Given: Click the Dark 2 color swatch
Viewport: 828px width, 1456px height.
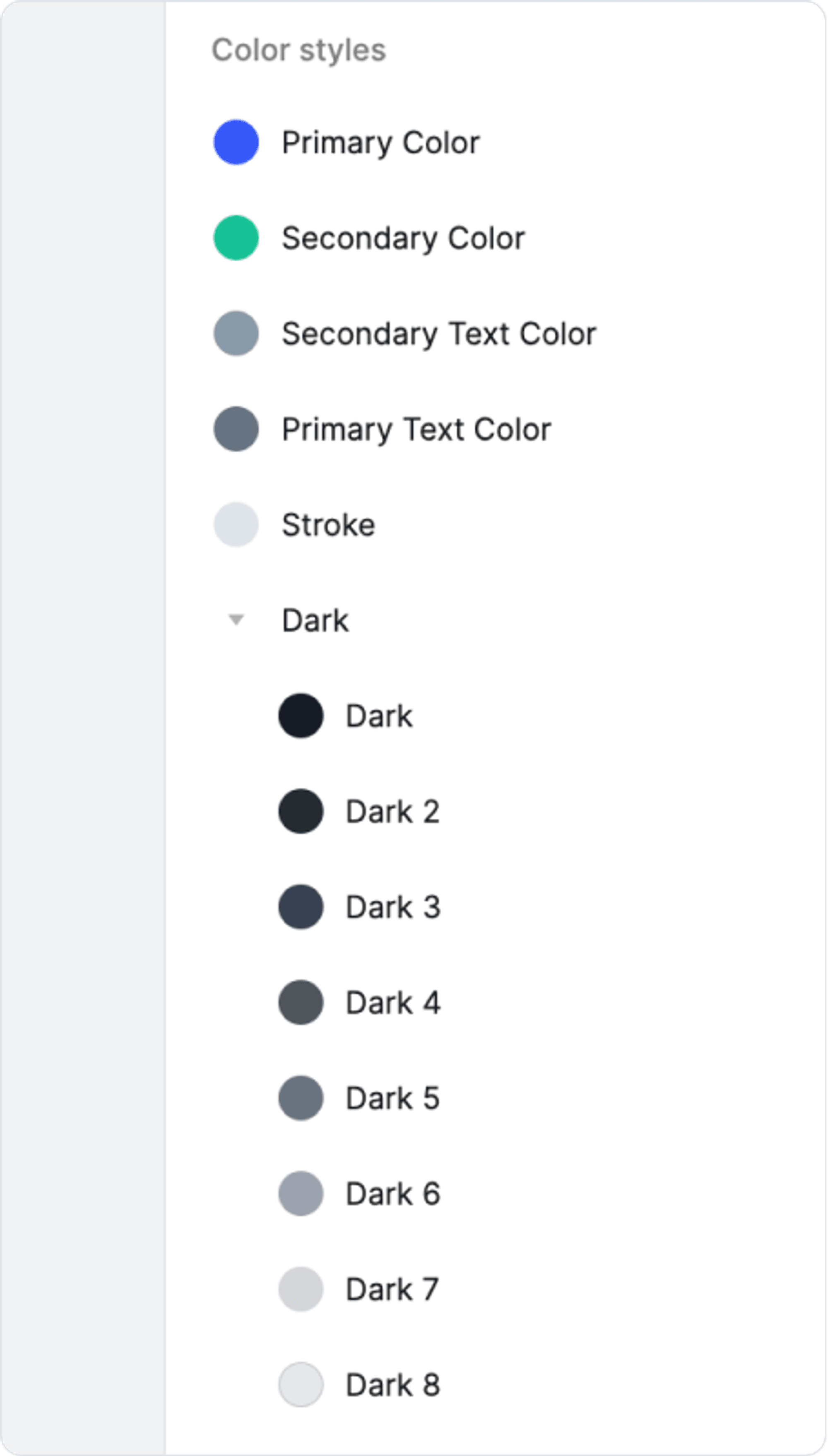Looking at the screenshot, I should coord(301,811).
